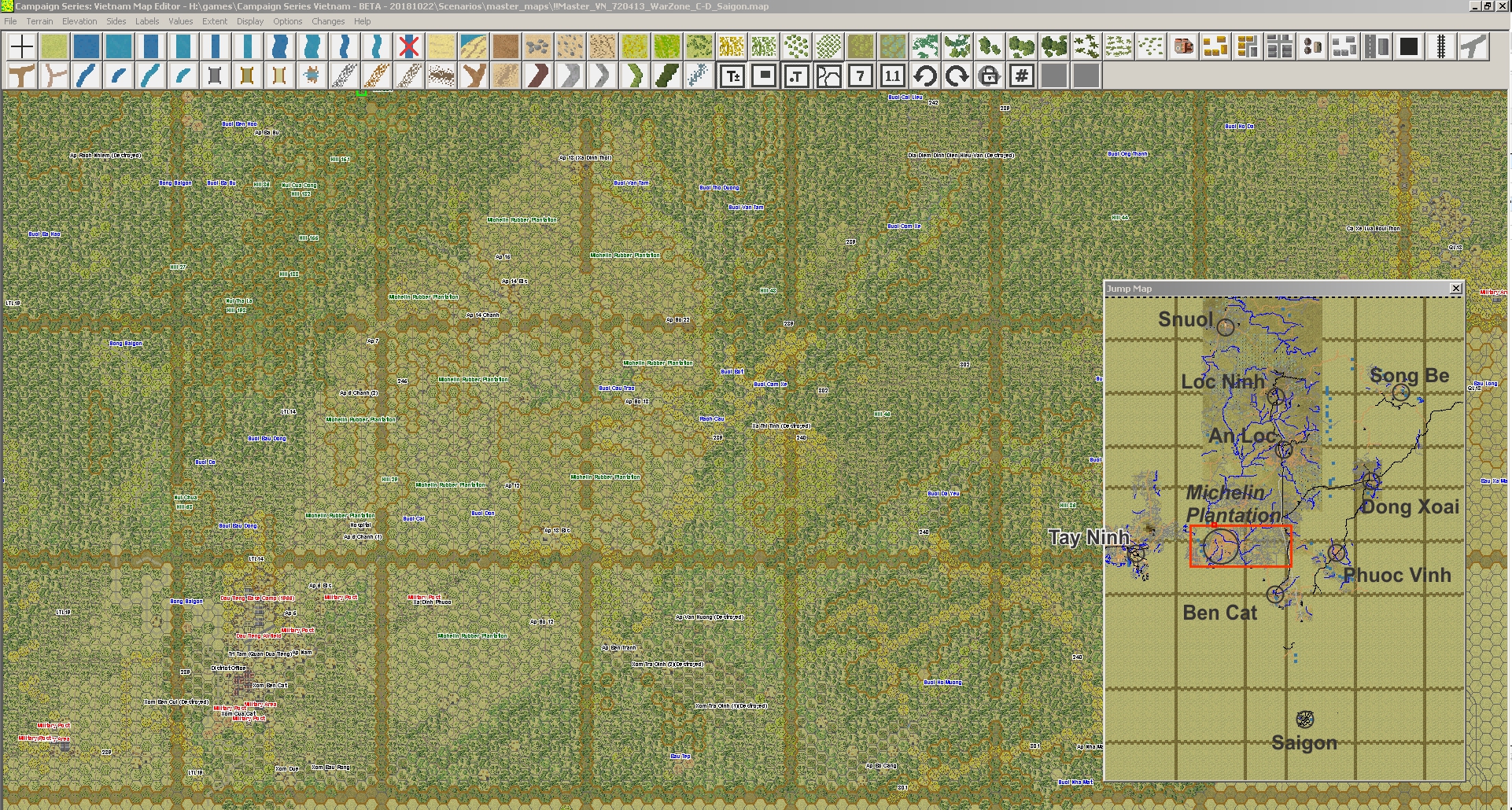Select the brown Y-shaped path tool

click(474, 76)
